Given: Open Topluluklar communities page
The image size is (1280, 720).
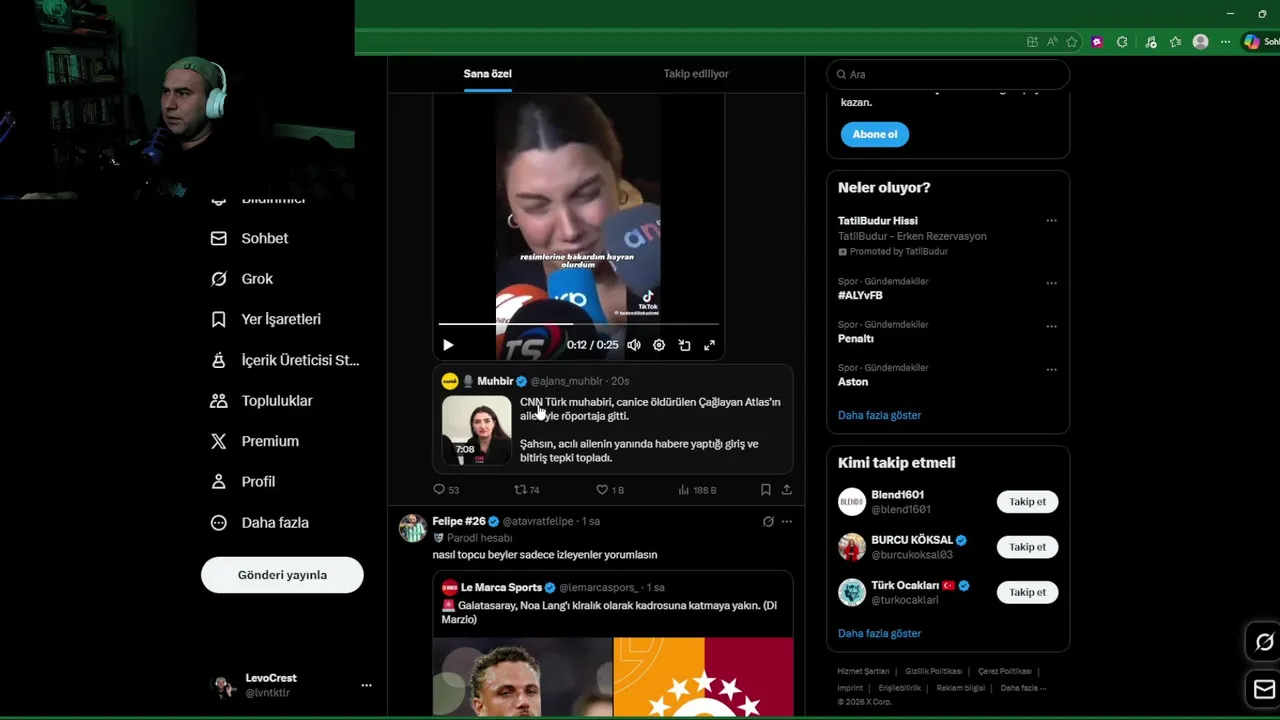Looking at the screenshot, I should (262, 401).
